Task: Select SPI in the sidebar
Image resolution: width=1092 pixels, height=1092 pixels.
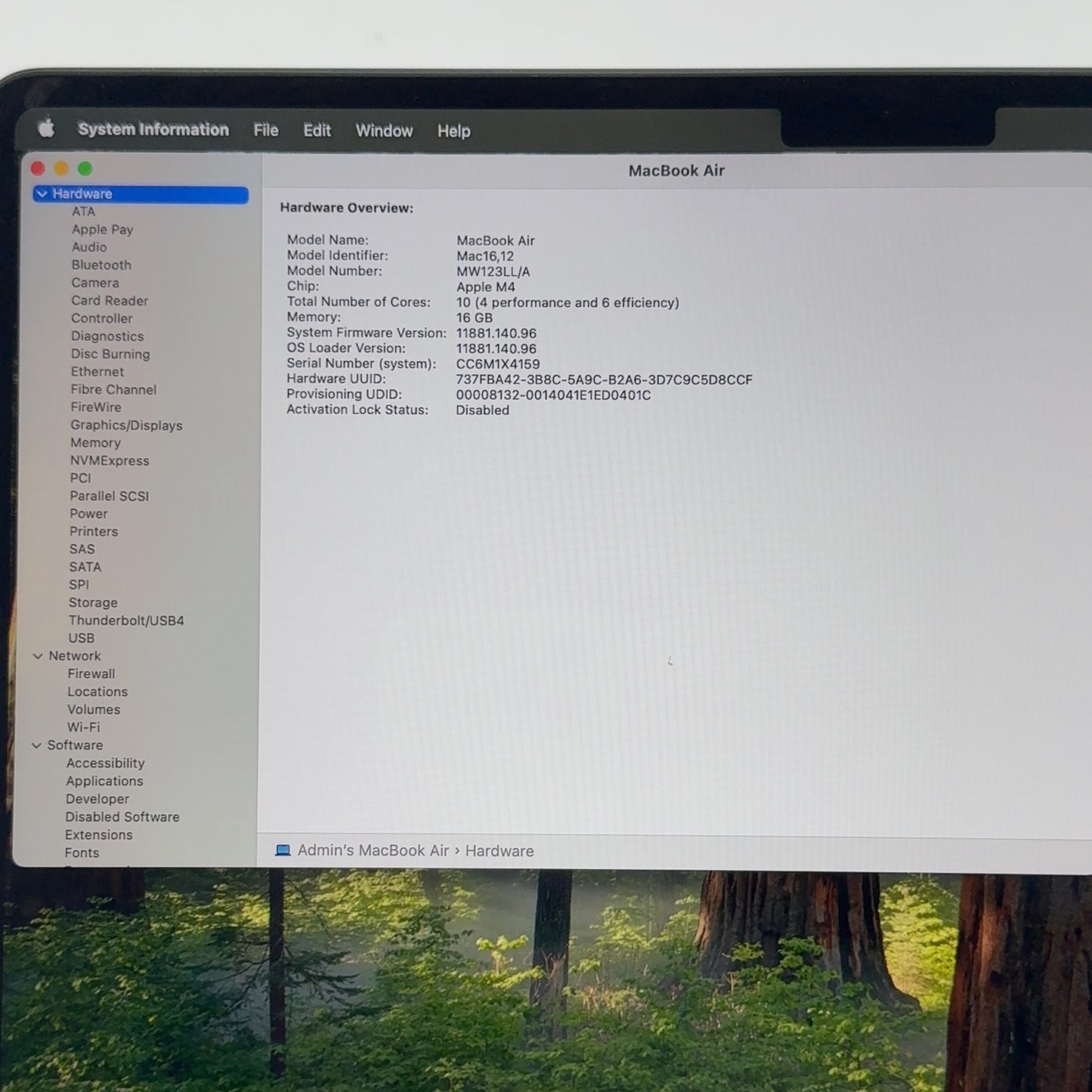Action: click(x=79, y=585)
